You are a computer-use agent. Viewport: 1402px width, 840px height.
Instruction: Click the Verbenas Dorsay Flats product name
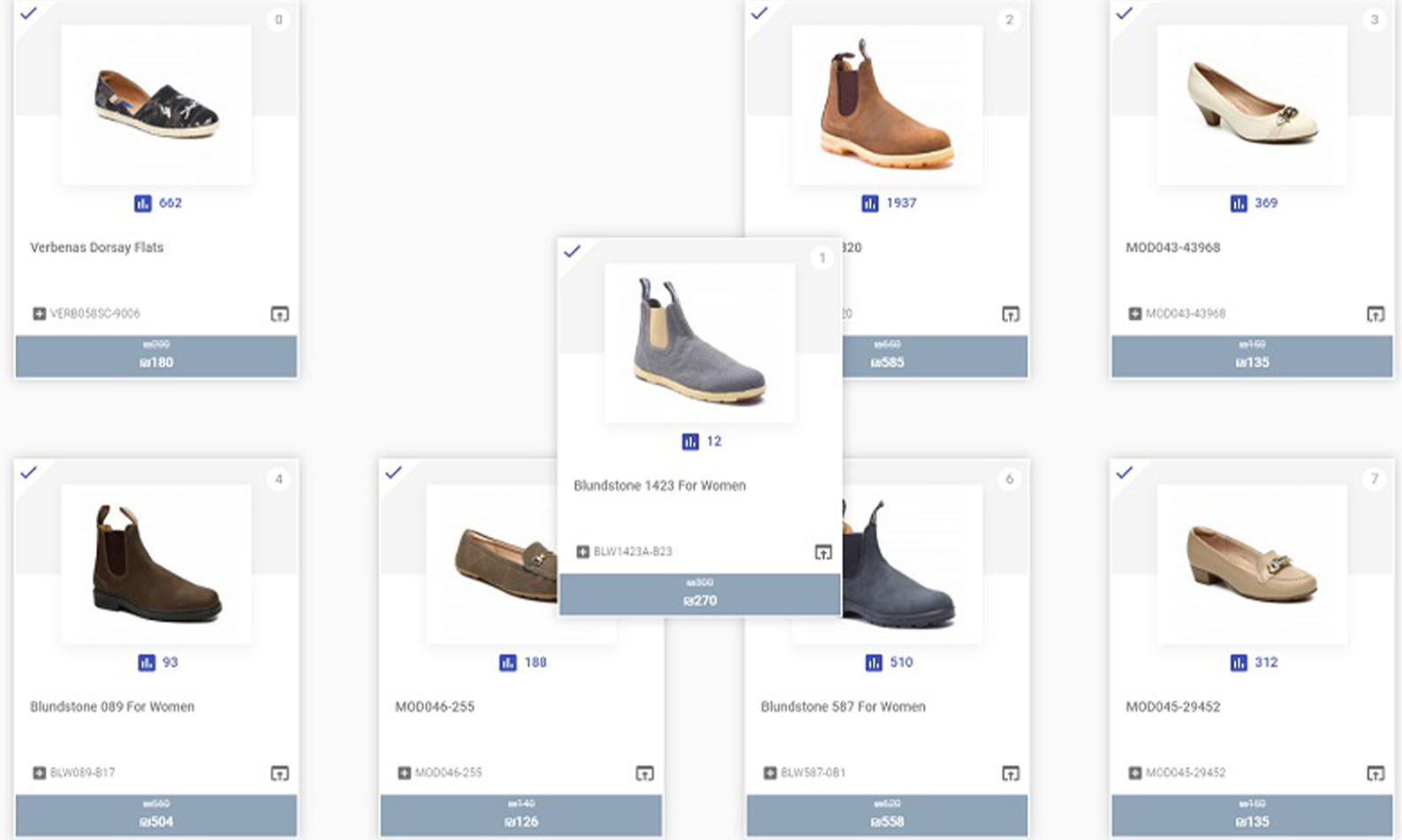97,247
